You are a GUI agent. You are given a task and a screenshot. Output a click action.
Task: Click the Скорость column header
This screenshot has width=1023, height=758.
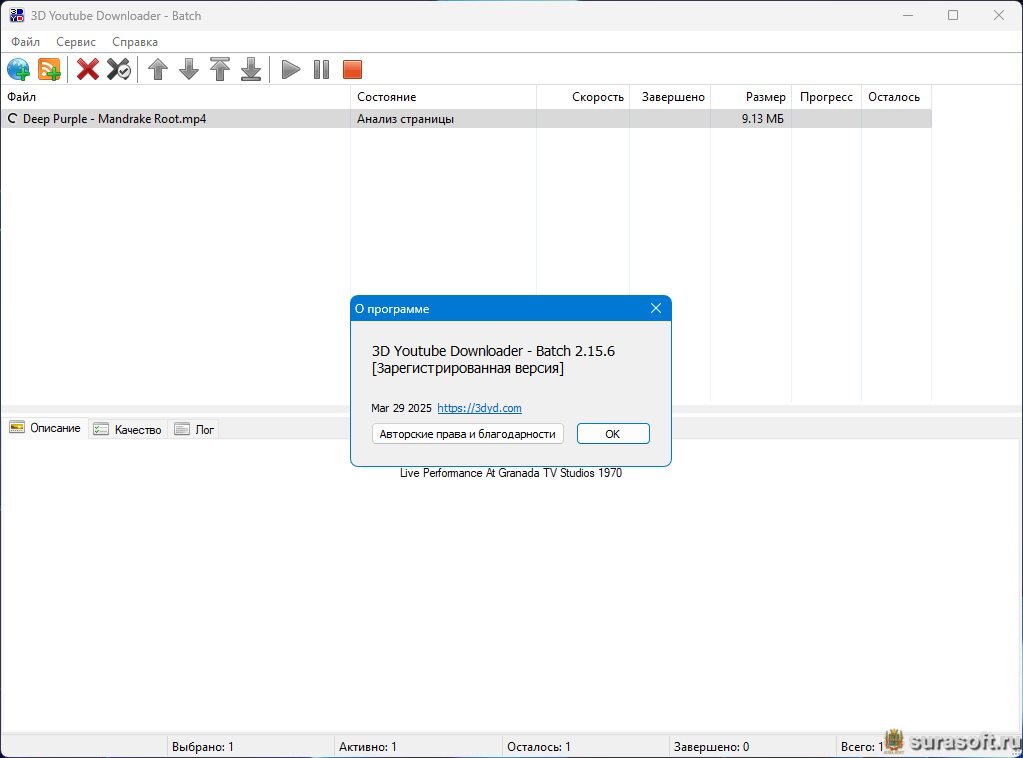click(x=583, y=97)
